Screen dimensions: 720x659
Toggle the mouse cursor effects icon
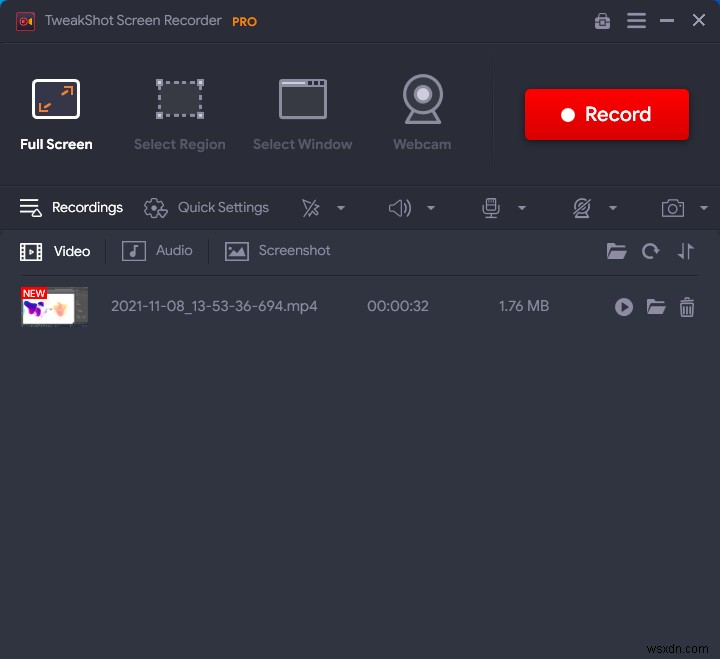pyautogui.click(x=311, y=208)
